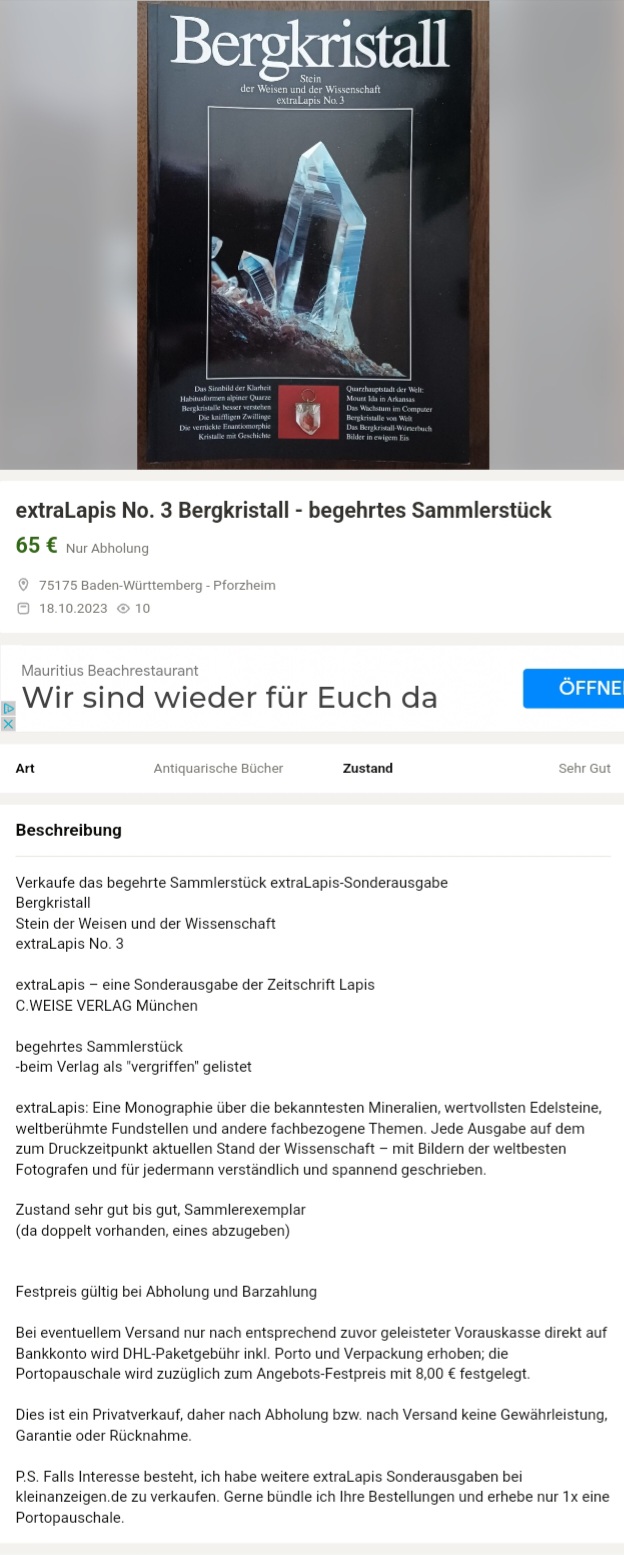Click the eye views icon

coord(124,608)
